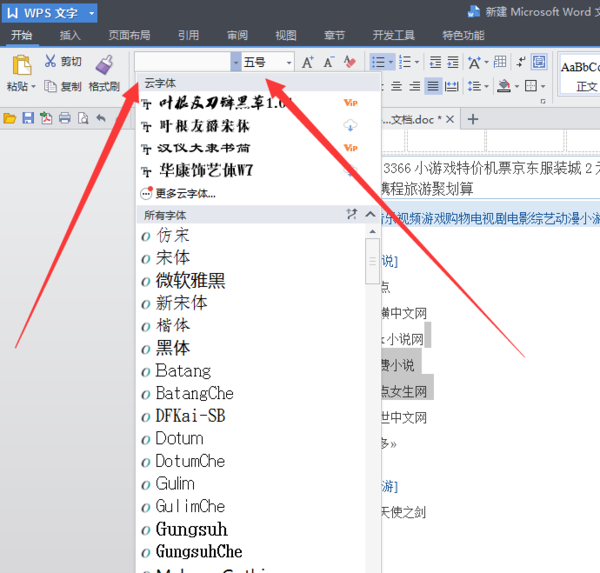Screen dimensions: 600x573
Task: Click the Paste (粘贴) clipboard icon
Action: [x=21, y=65]
